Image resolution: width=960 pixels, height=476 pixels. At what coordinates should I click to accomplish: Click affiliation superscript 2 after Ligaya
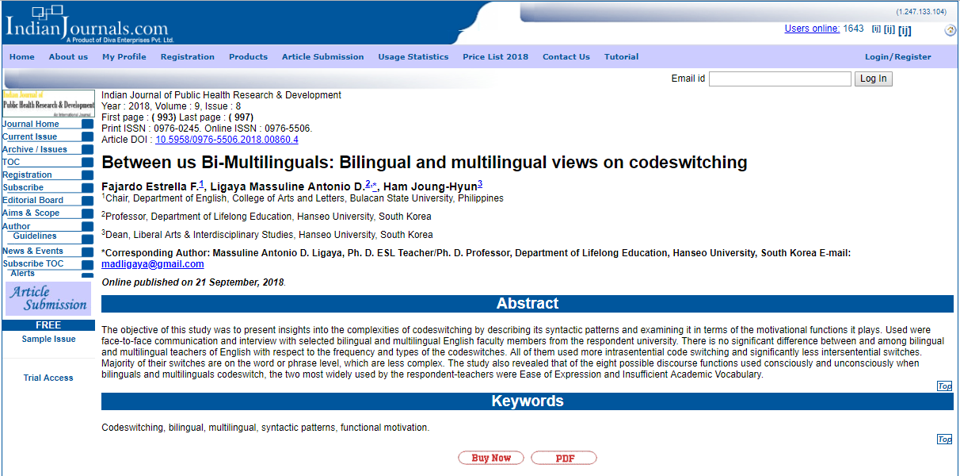[368, 183]
